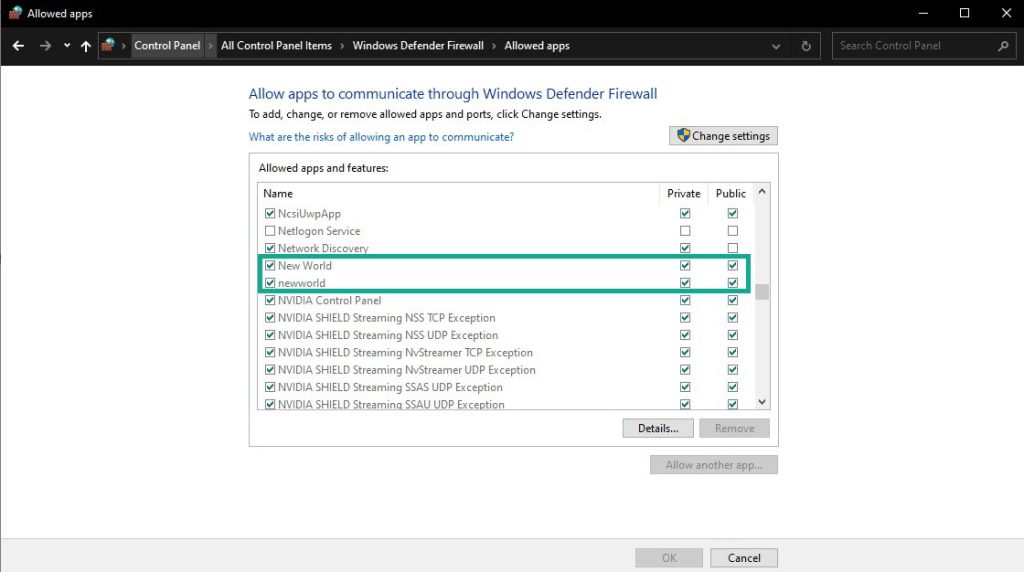The image size is (1024, 572).
Task: Cancel the Allowed apps dialog
Action: pyautogui.click(x=744, y=558)
